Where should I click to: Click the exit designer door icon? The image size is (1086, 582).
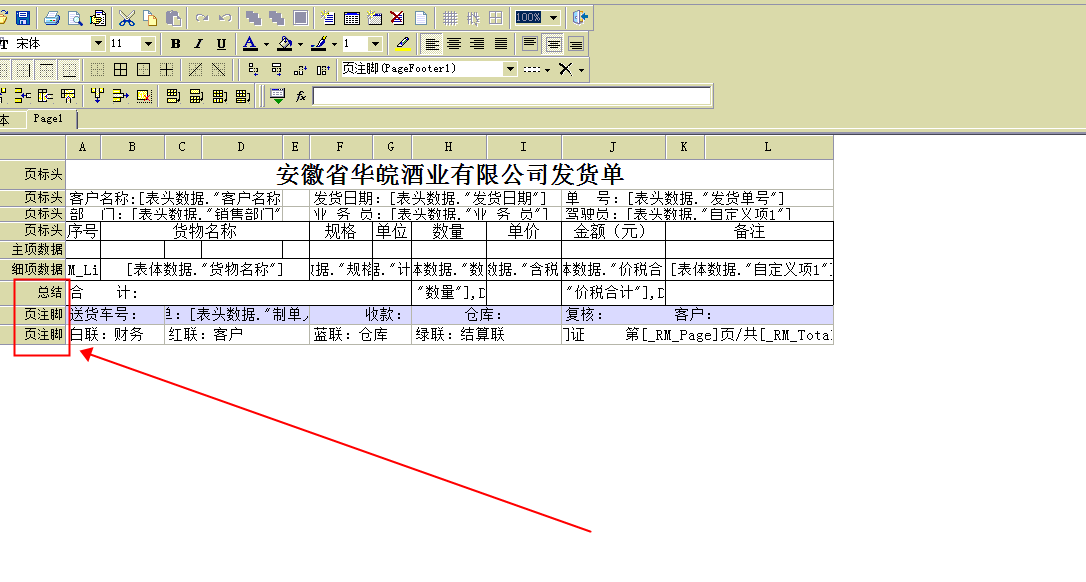[x=580, y=17]
